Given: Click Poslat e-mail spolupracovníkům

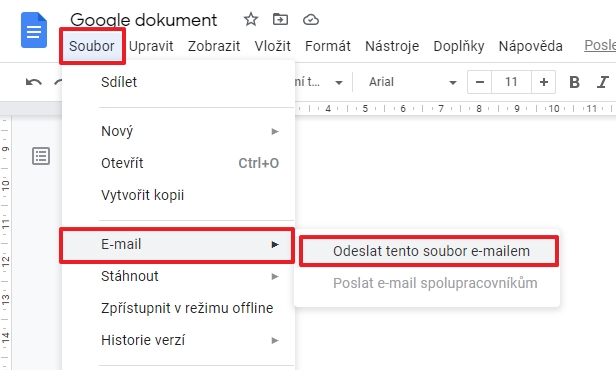Looking at the screenshot, I should coord(427,283).
